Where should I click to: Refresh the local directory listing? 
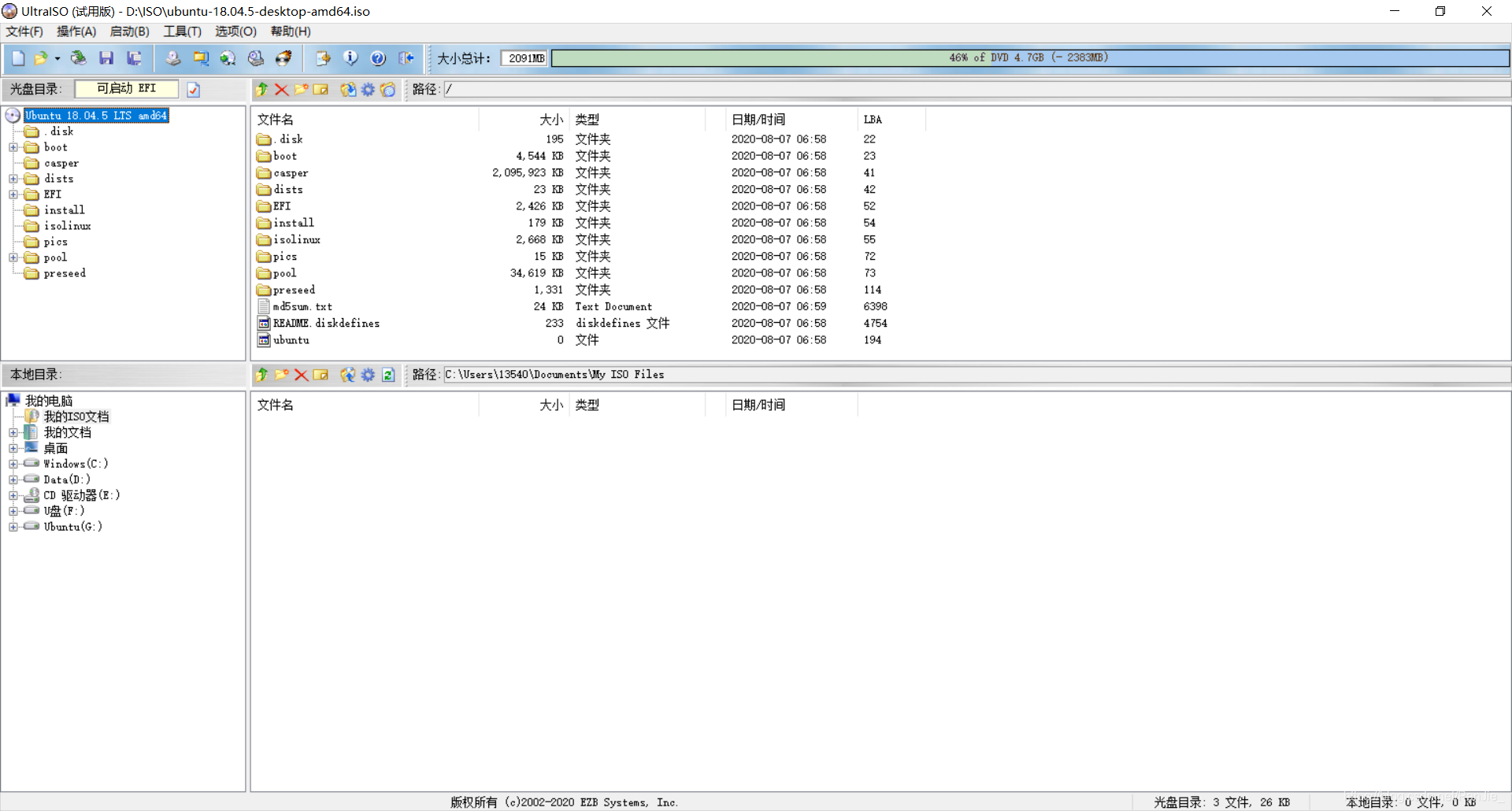tap(388, 375)
